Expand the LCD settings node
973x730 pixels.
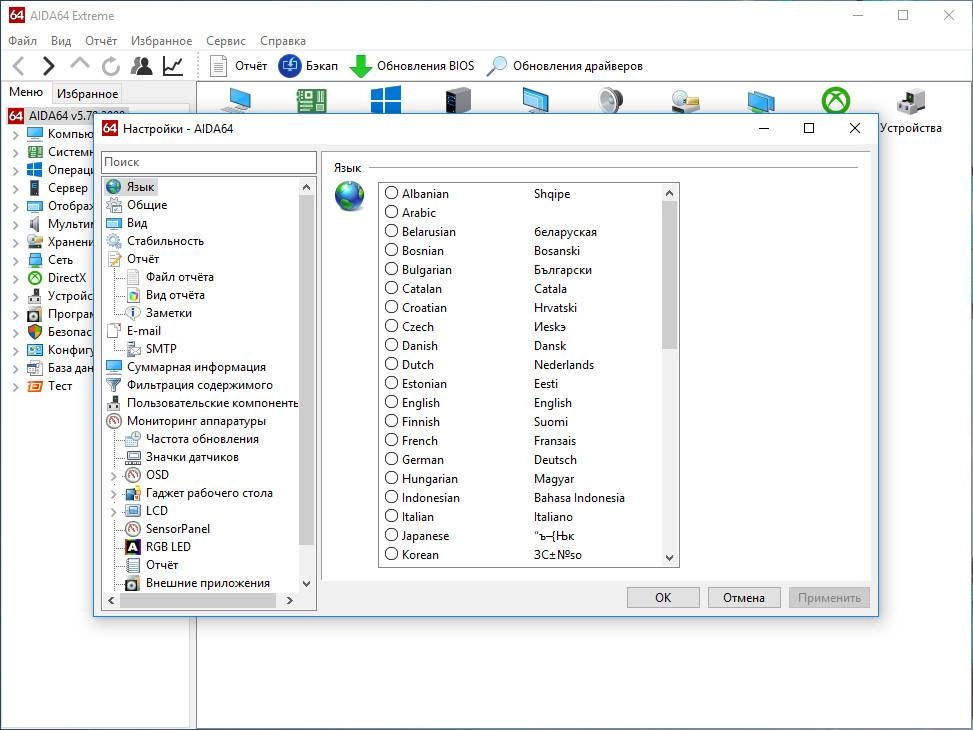point(113,512)
